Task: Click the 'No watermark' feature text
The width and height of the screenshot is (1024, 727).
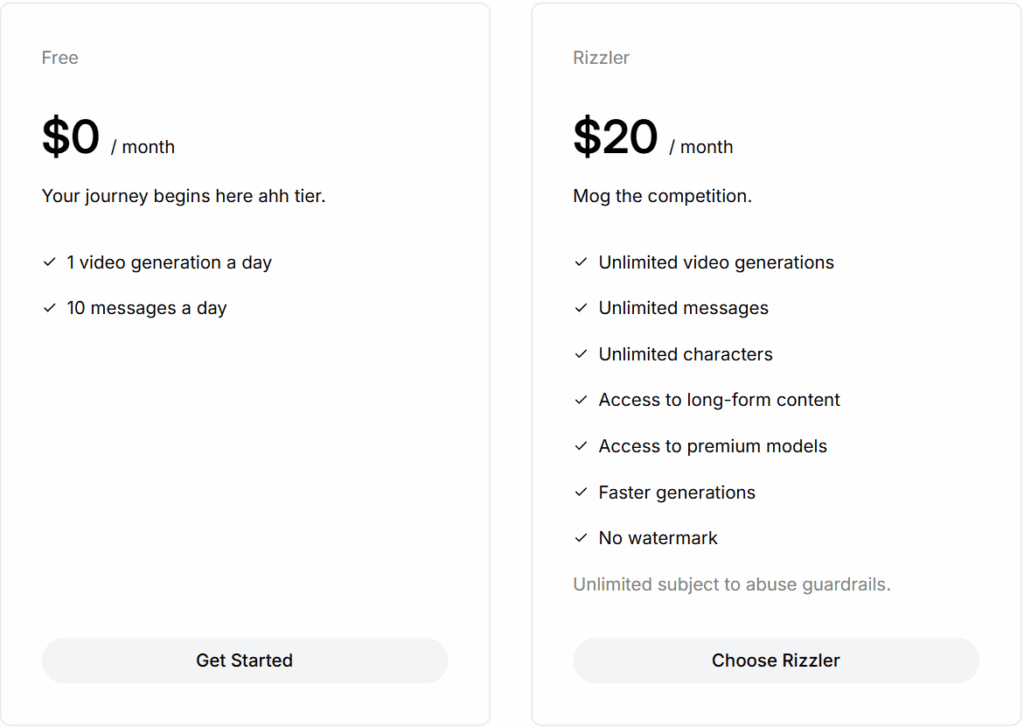Action: tap(658, 538)
